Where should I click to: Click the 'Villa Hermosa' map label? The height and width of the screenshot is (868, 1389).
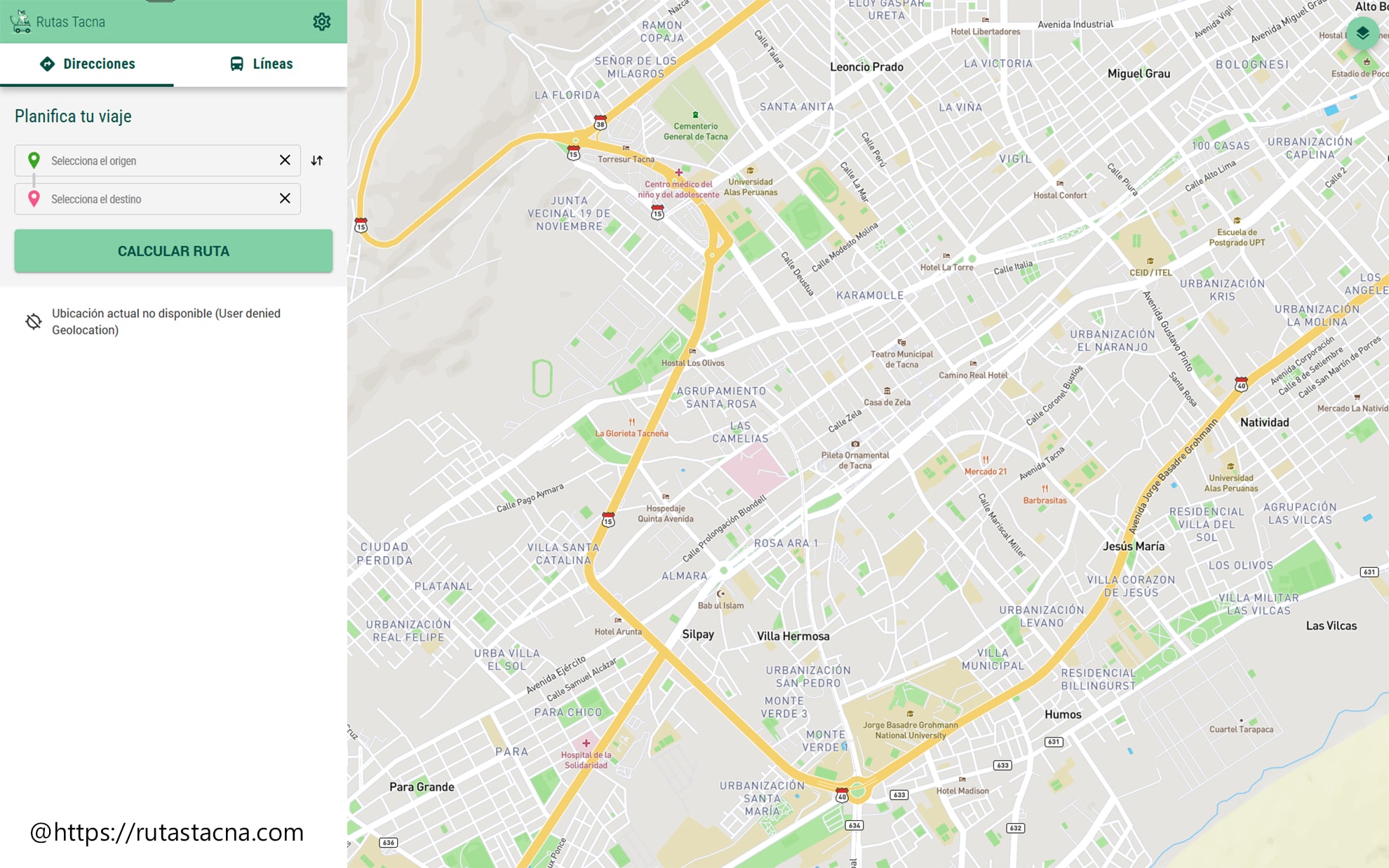[793, 636]
